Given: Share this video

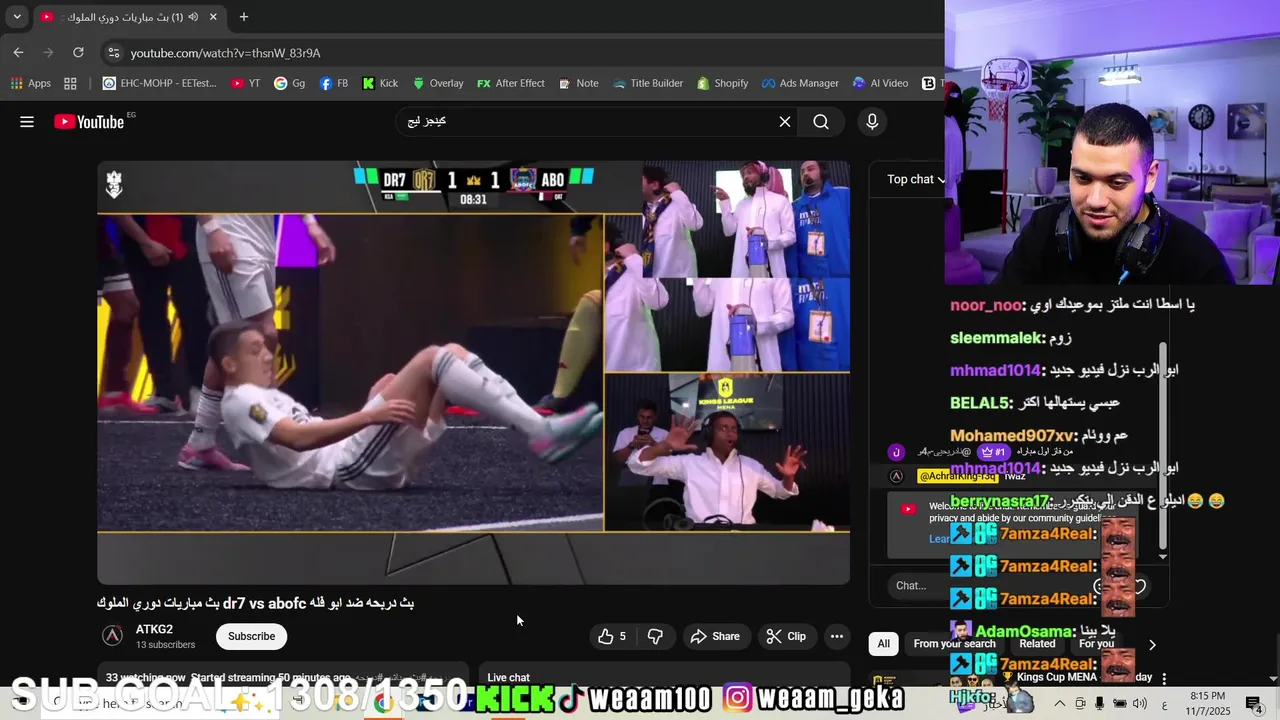Looking at the screenshot, I should 715,636.
